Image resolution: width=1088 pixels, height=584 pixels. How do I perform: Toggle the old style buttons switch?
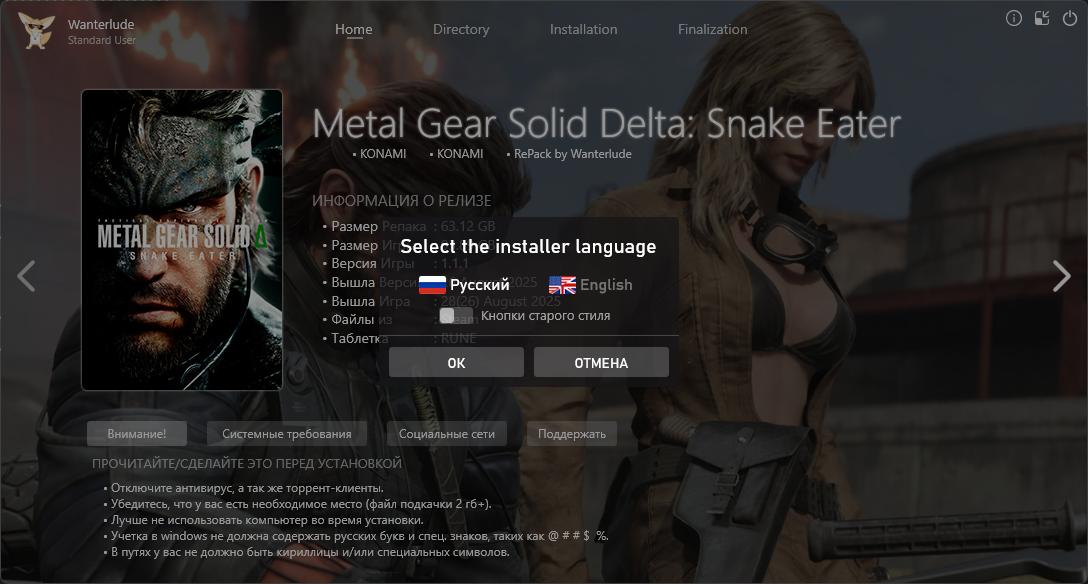point(457,316)
